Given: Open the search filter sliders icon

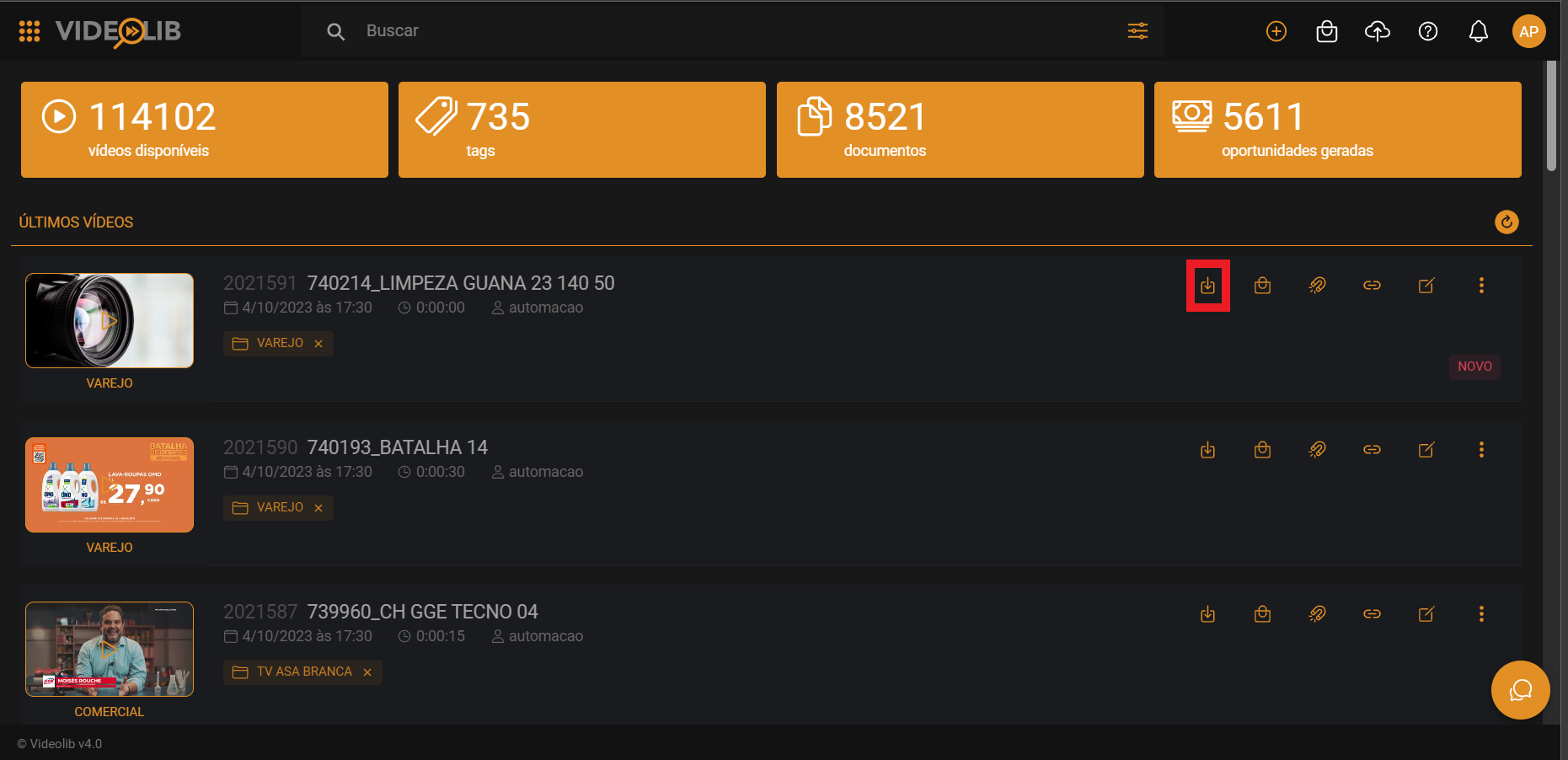Looking at the screenshot, I should (x=1137, y=31).
